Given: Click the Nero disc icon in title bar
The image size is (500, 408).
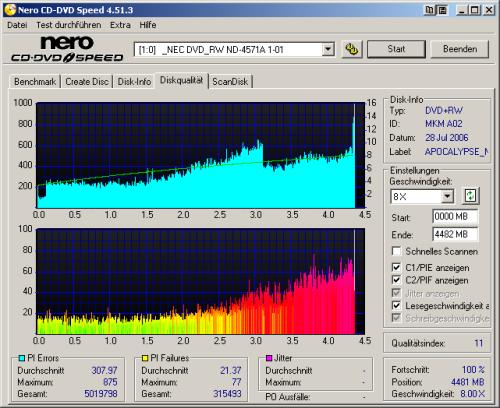Looking at the screenshot, I should click(10, 10).
